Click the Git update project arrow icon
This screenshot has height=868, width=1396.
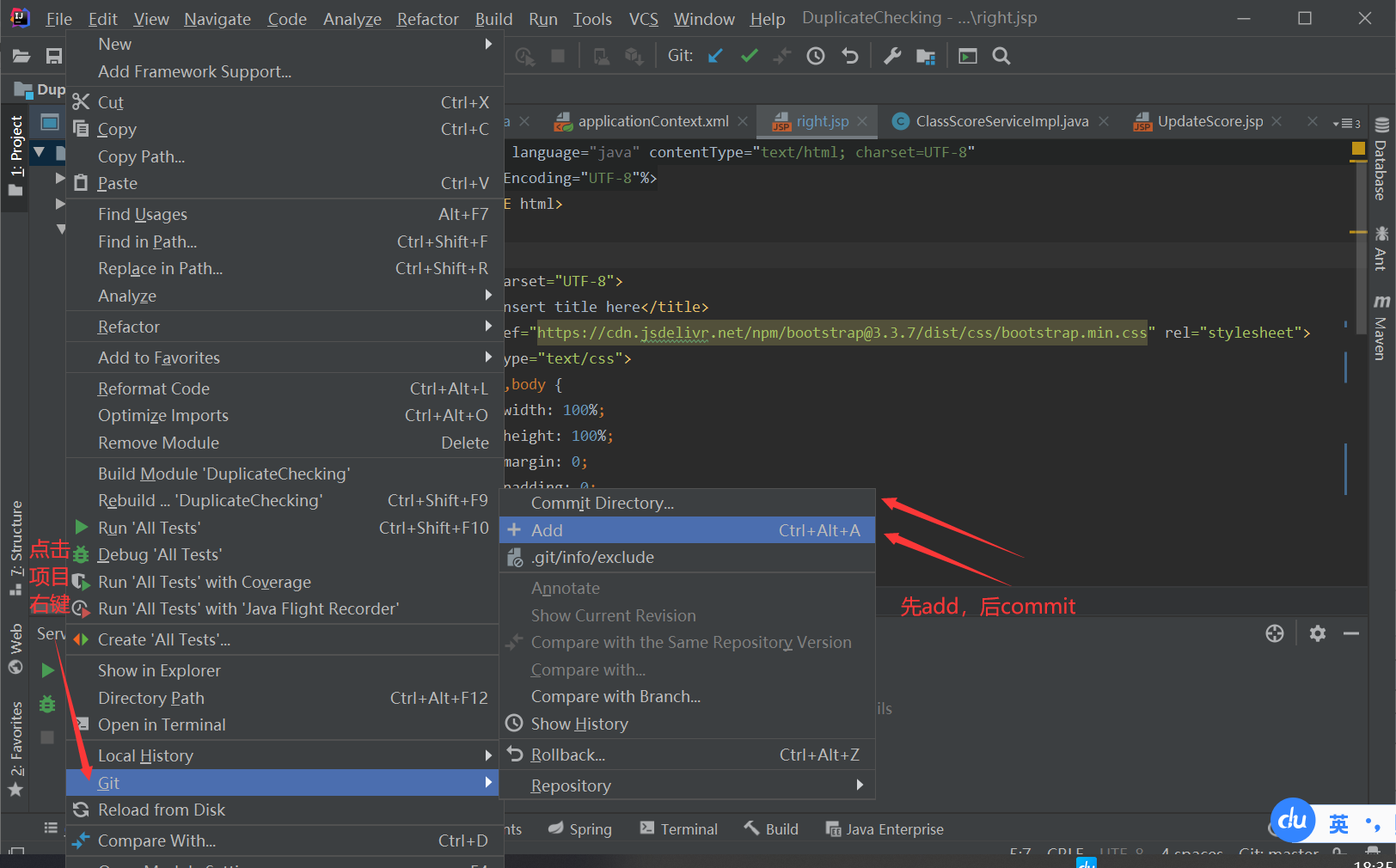pyautogui.click(x=715, y=56)
